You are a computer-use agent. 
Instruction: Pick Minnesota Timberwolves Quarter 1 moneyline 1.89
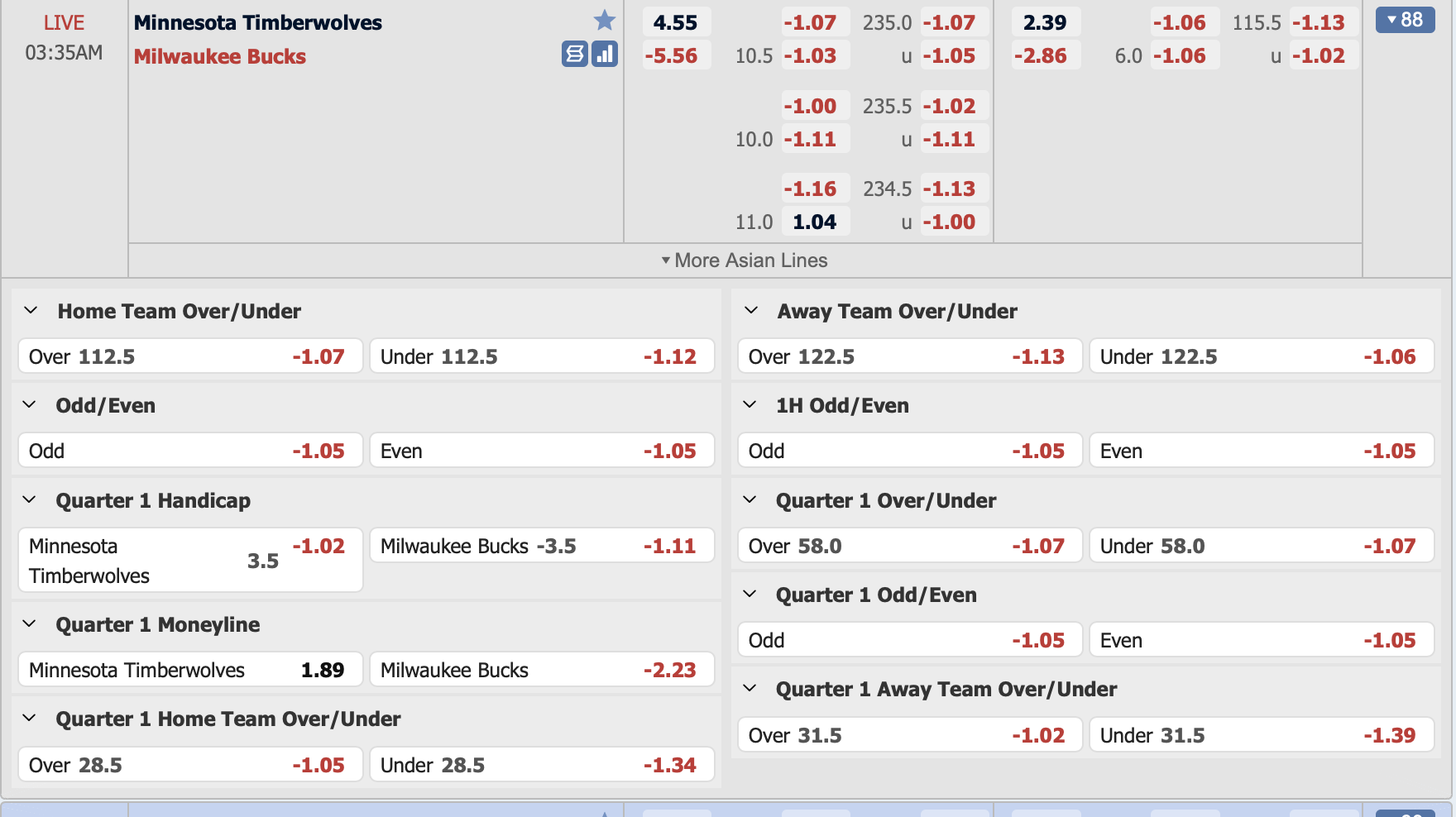coord(190,670)
